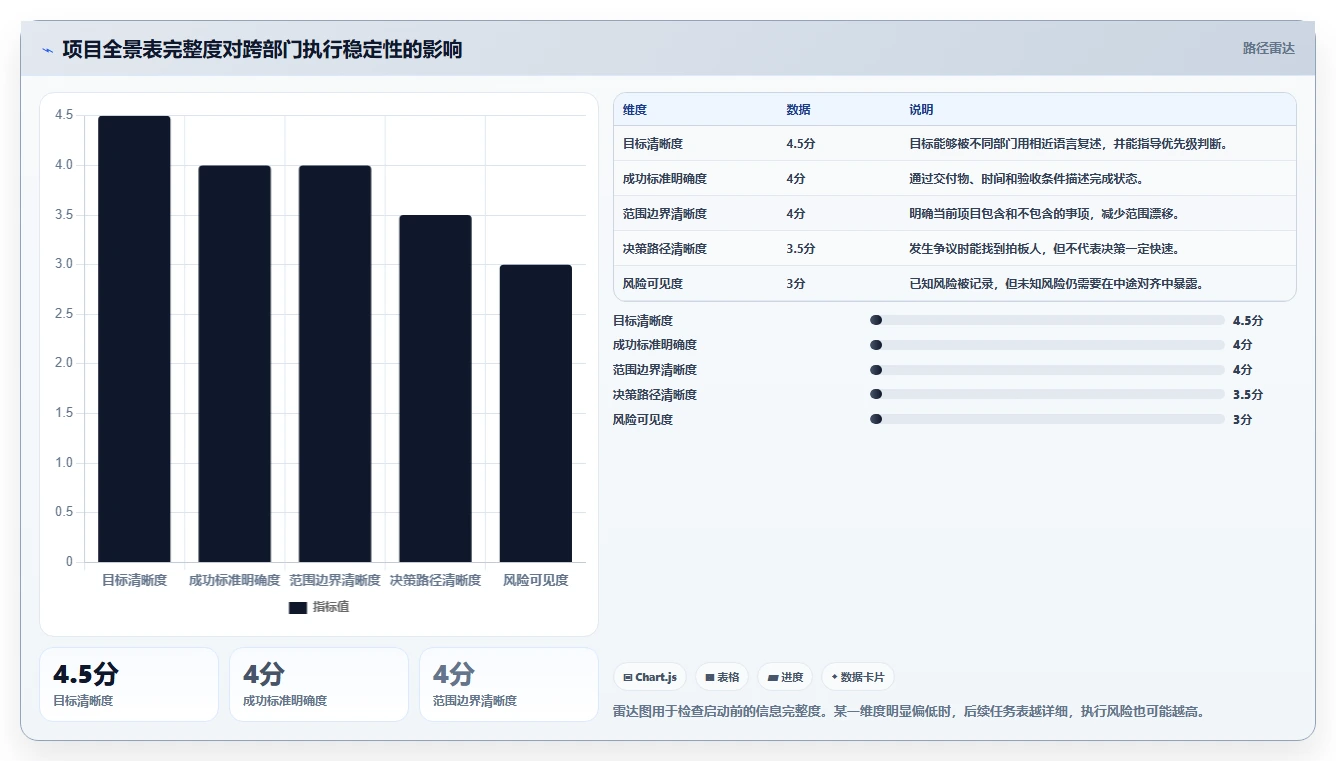Click the 风险可见度 progress bar

(x=1047, y=419)
